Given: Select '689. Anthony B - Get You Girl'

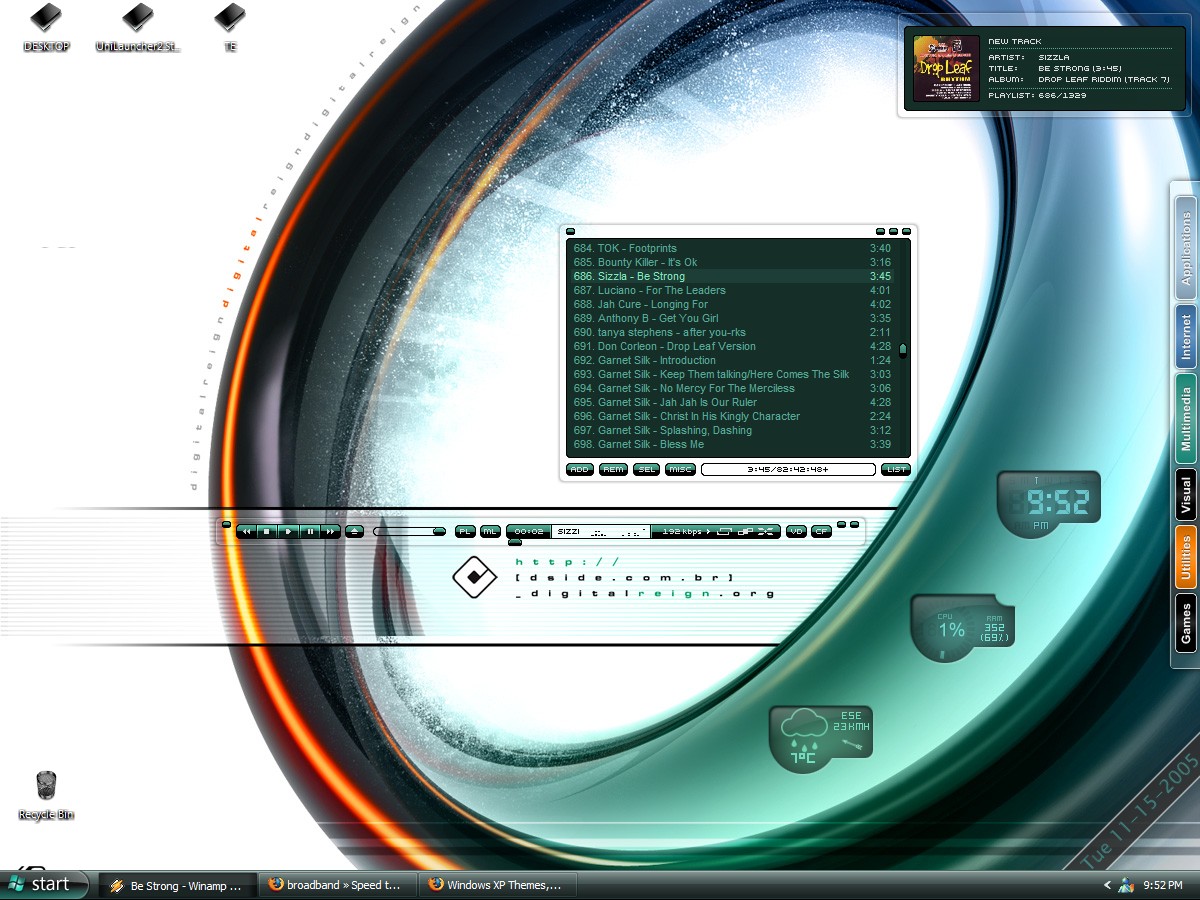Looking at the screenshot, I should tap(732, 318).
